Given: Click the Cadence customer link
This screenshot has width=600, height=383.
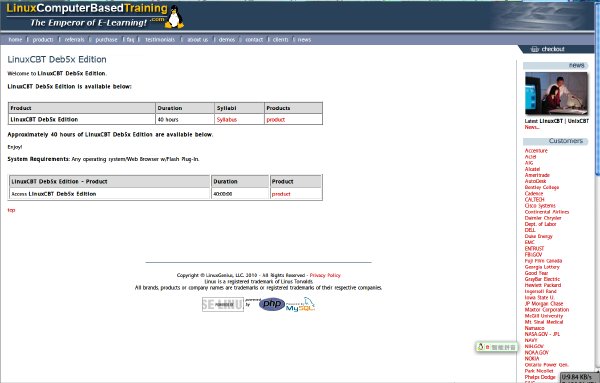Looking at the screenshot, I should 534,194.
